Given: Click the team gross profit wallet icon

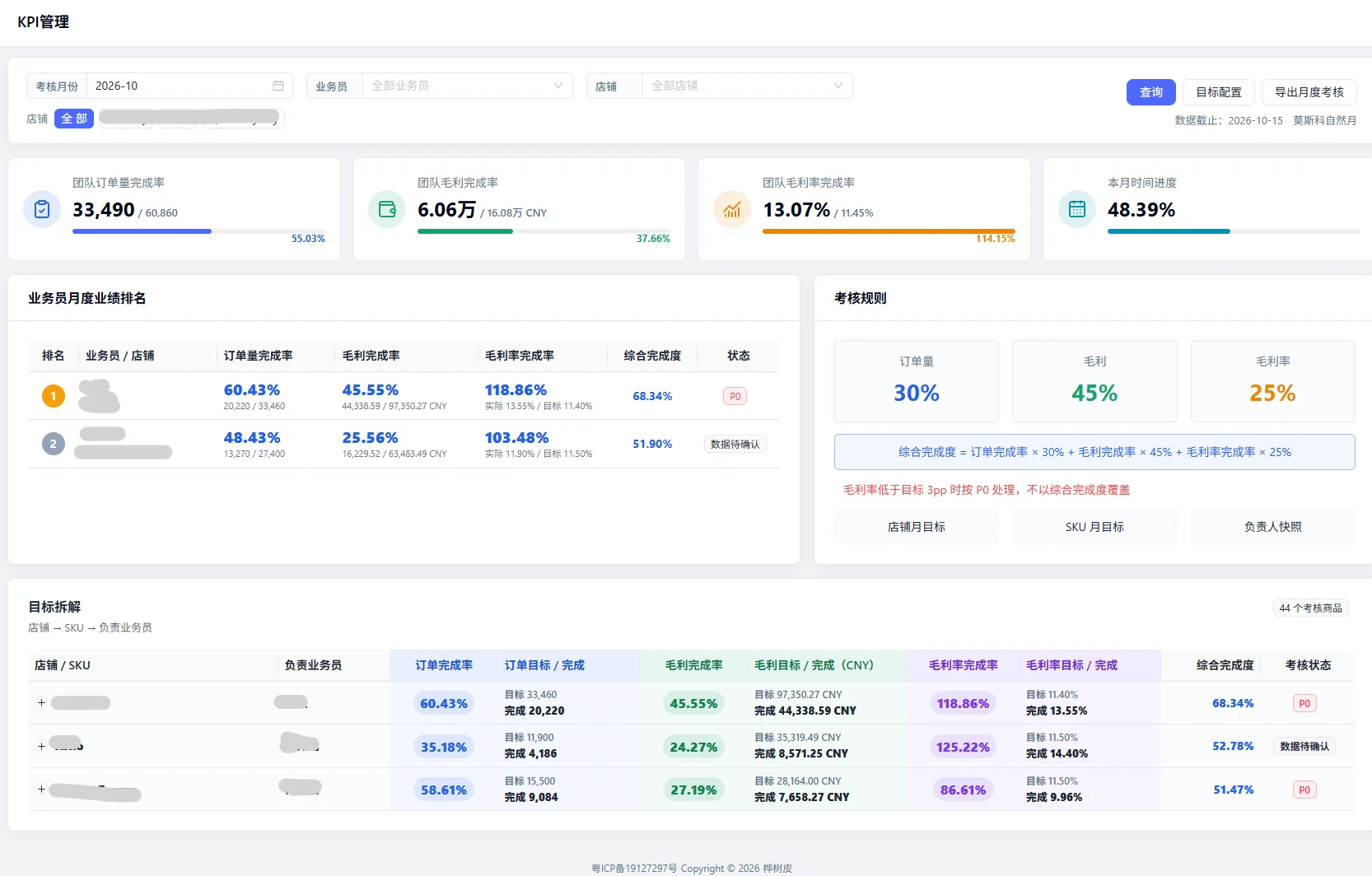Looking at the screenshot, I should click(387, 209).
